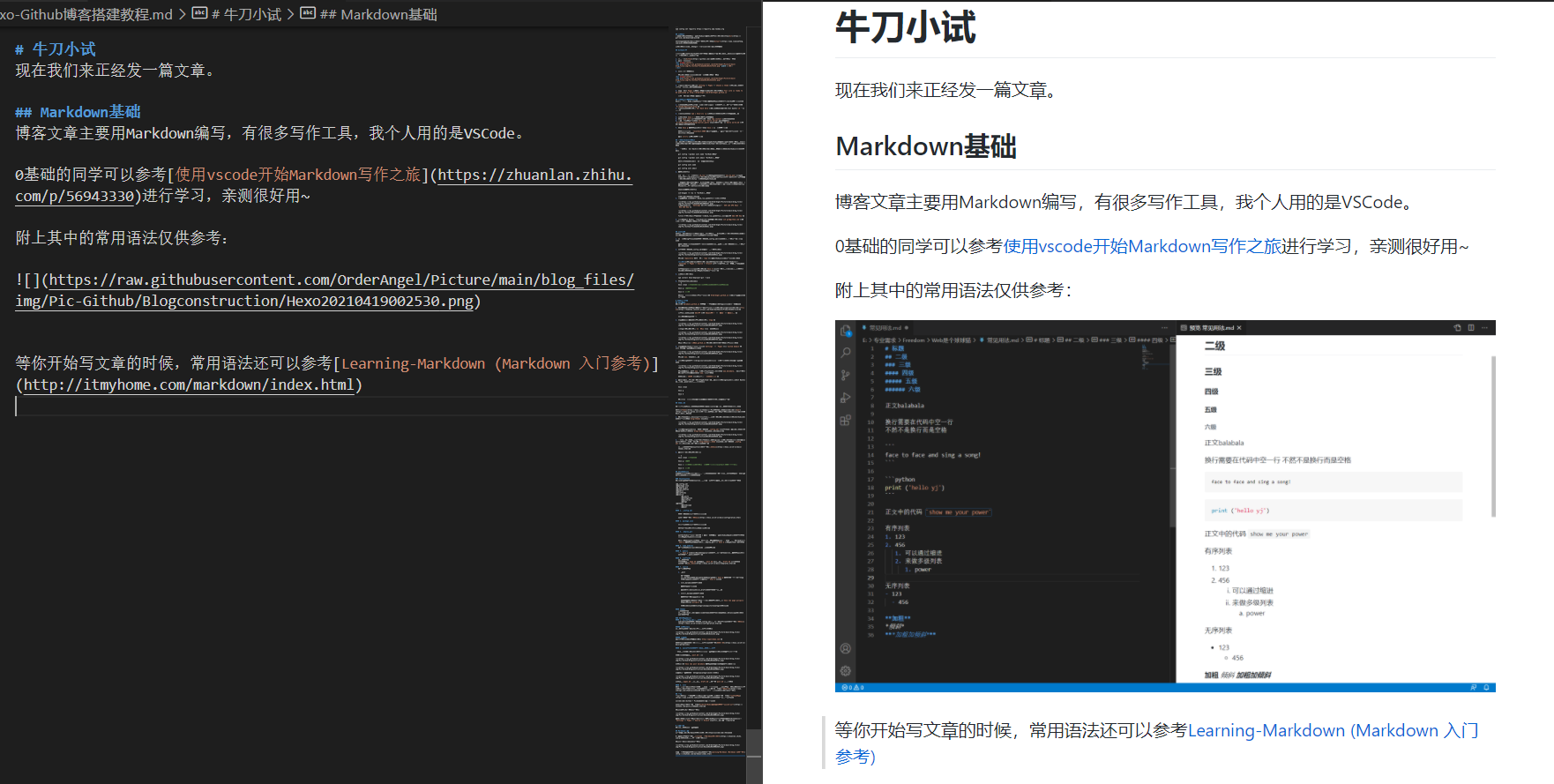Expand the chevron after the .md file breadcrumb
This screenshot has height=784, width=1554.
pos(183,14)
